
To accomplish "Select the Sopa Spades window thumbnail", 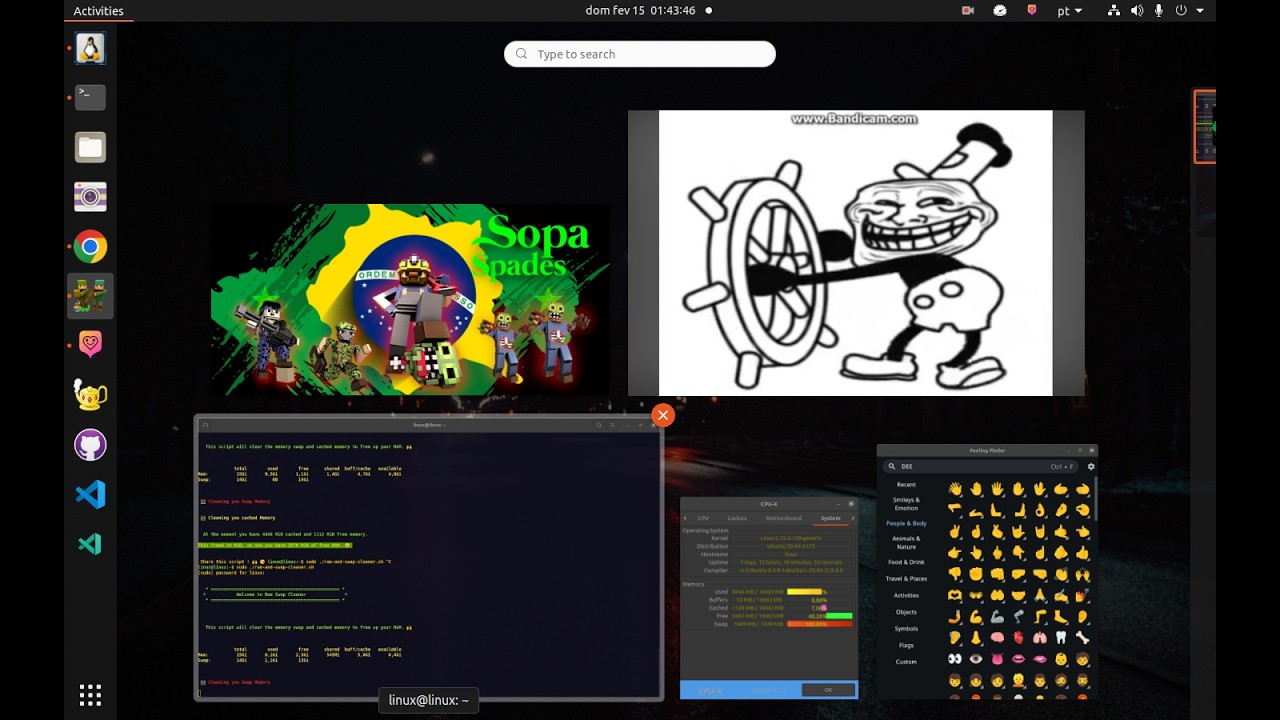I will 410,300.
